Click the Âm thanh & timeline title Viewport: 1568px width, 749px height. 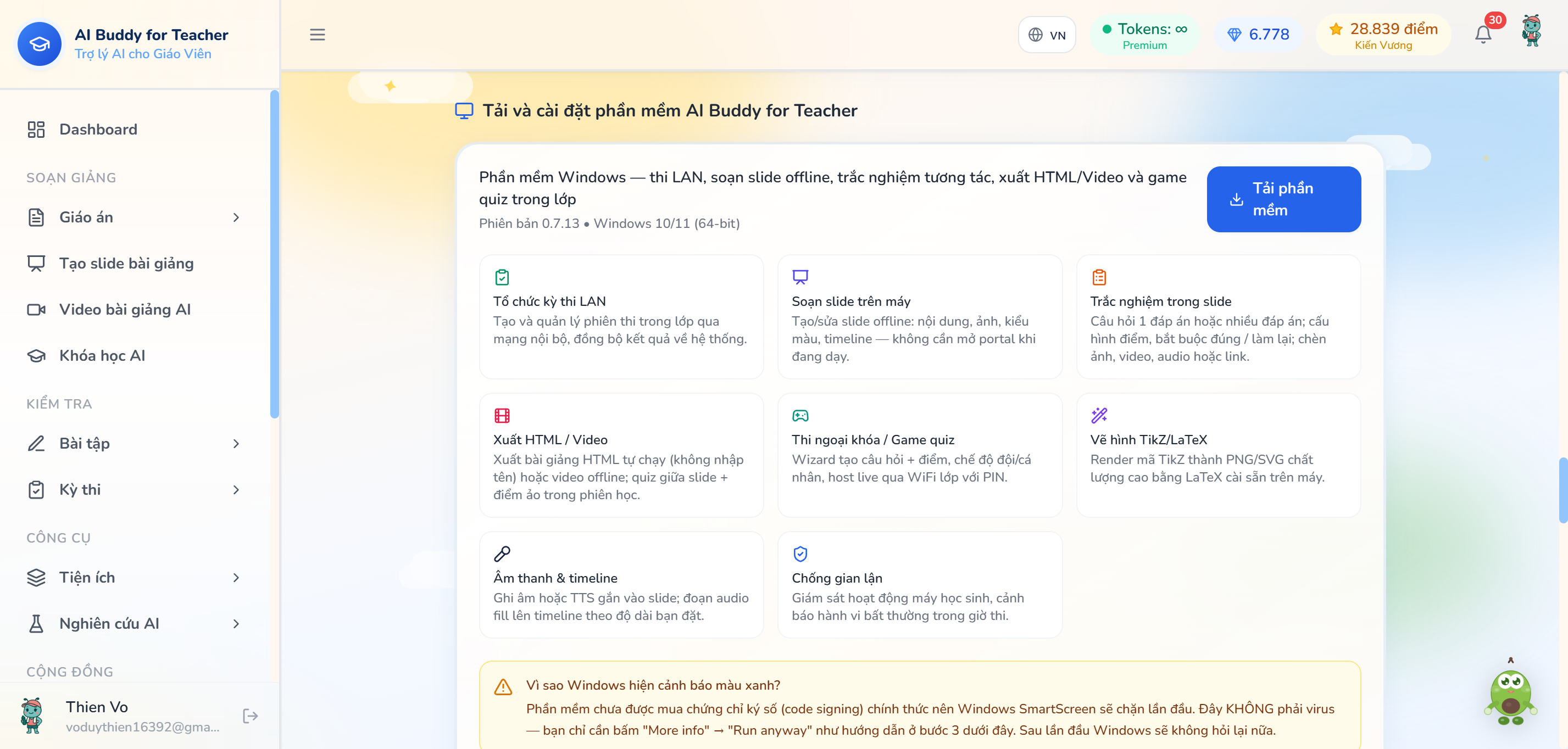pos(555,578)
